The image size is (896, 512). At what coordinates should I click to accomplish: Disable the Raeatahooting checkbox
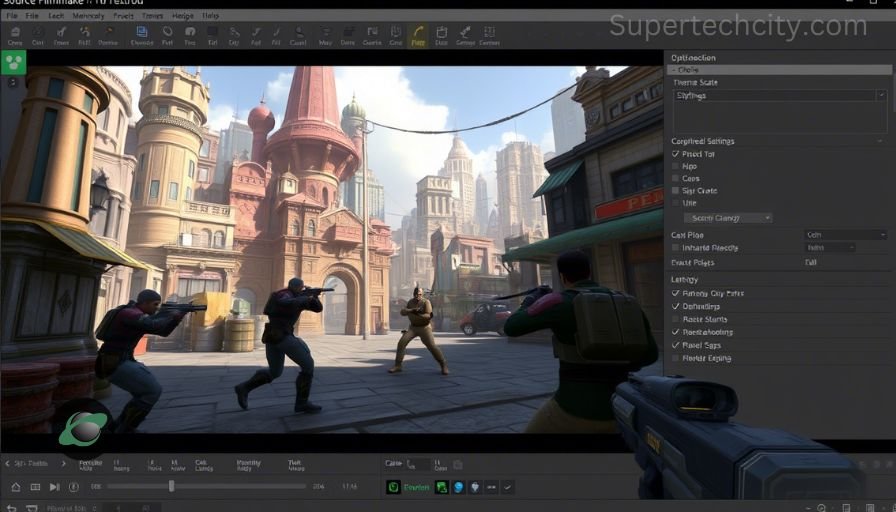pyautogui.click(x=675, y=332)
